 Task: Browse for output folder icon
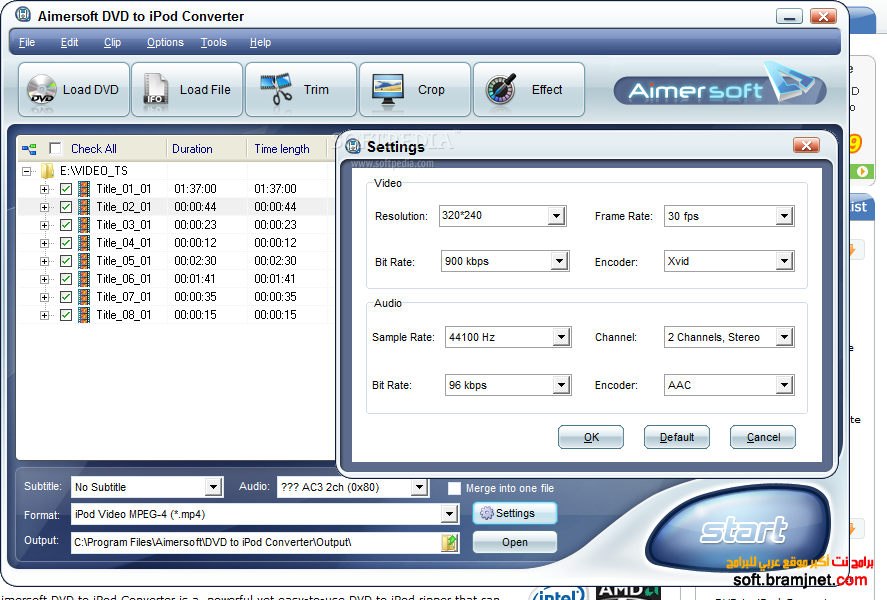click(x=449, y=543)
